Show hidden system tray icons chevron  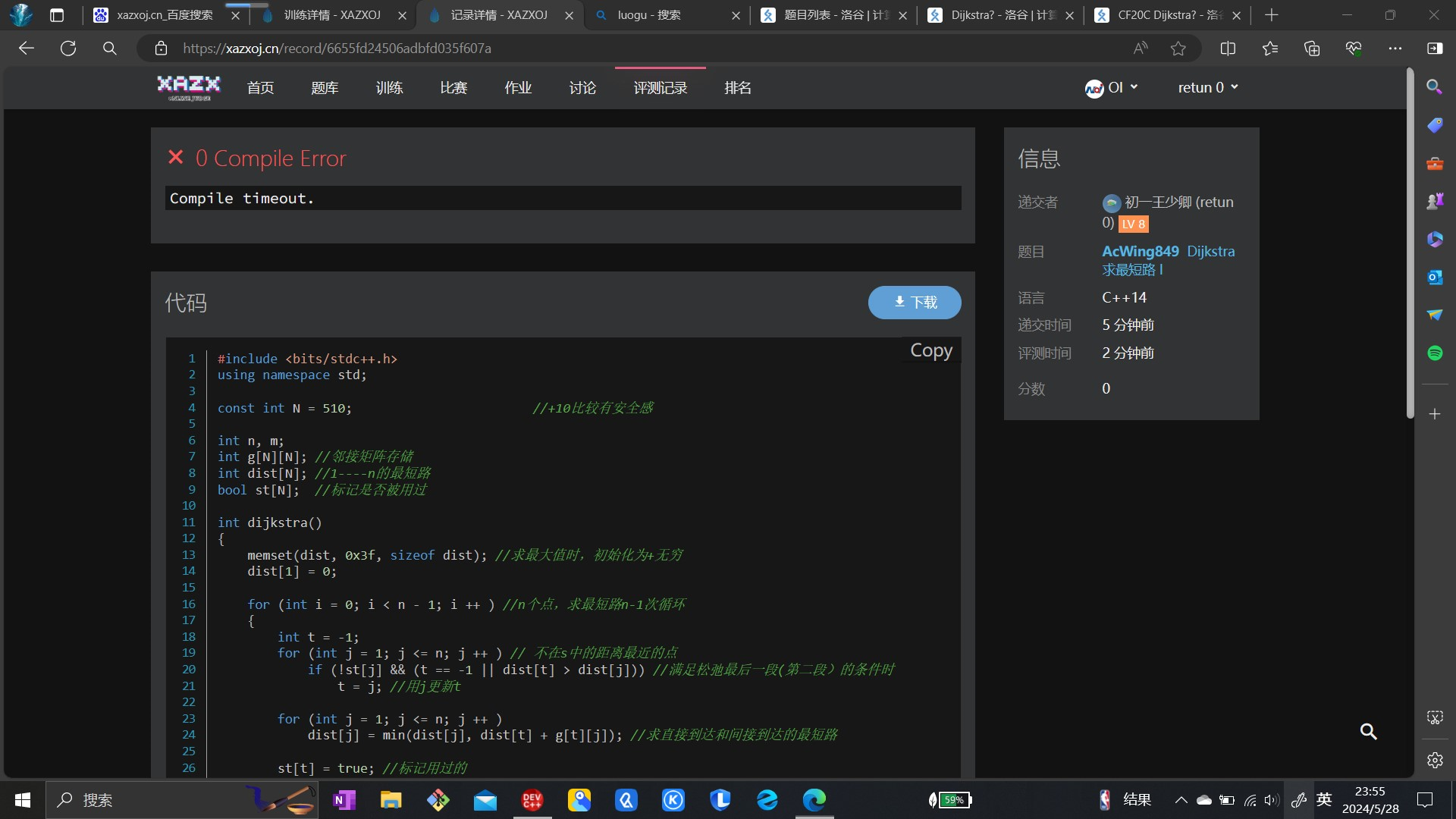pyautogui.click(x=1181, y=800)
